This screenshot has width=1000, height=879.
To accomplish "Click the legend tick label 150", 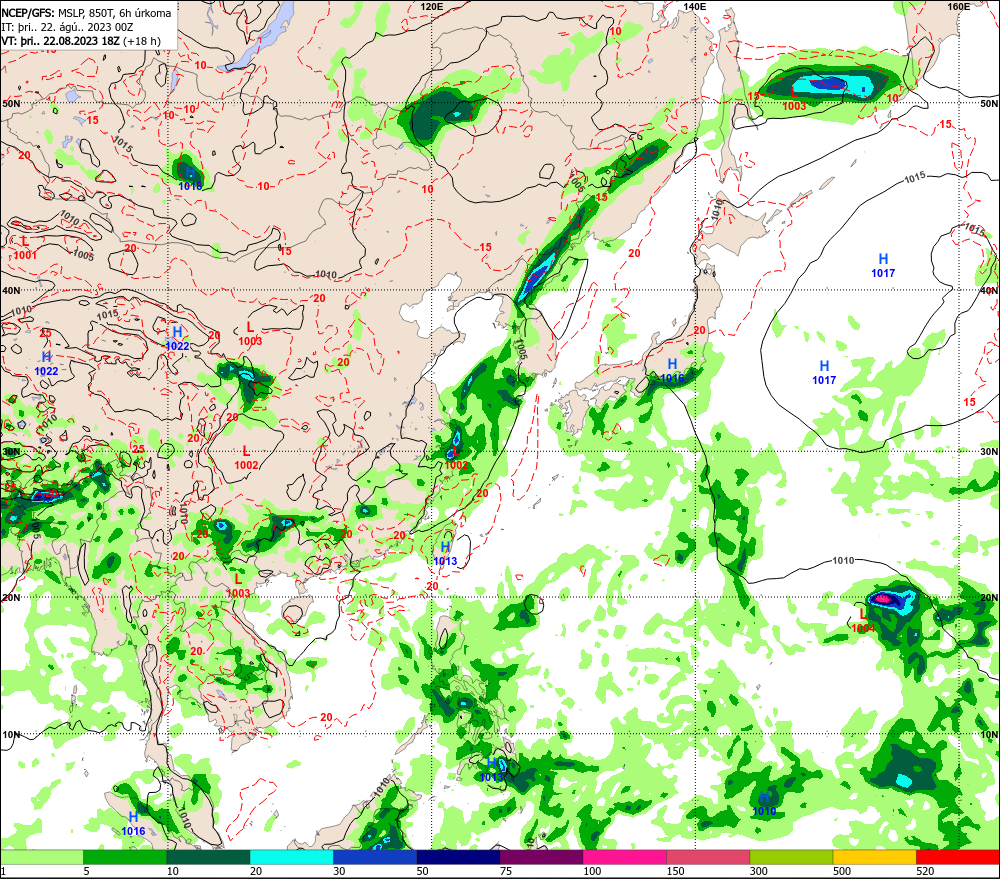I will coord(675,871).
